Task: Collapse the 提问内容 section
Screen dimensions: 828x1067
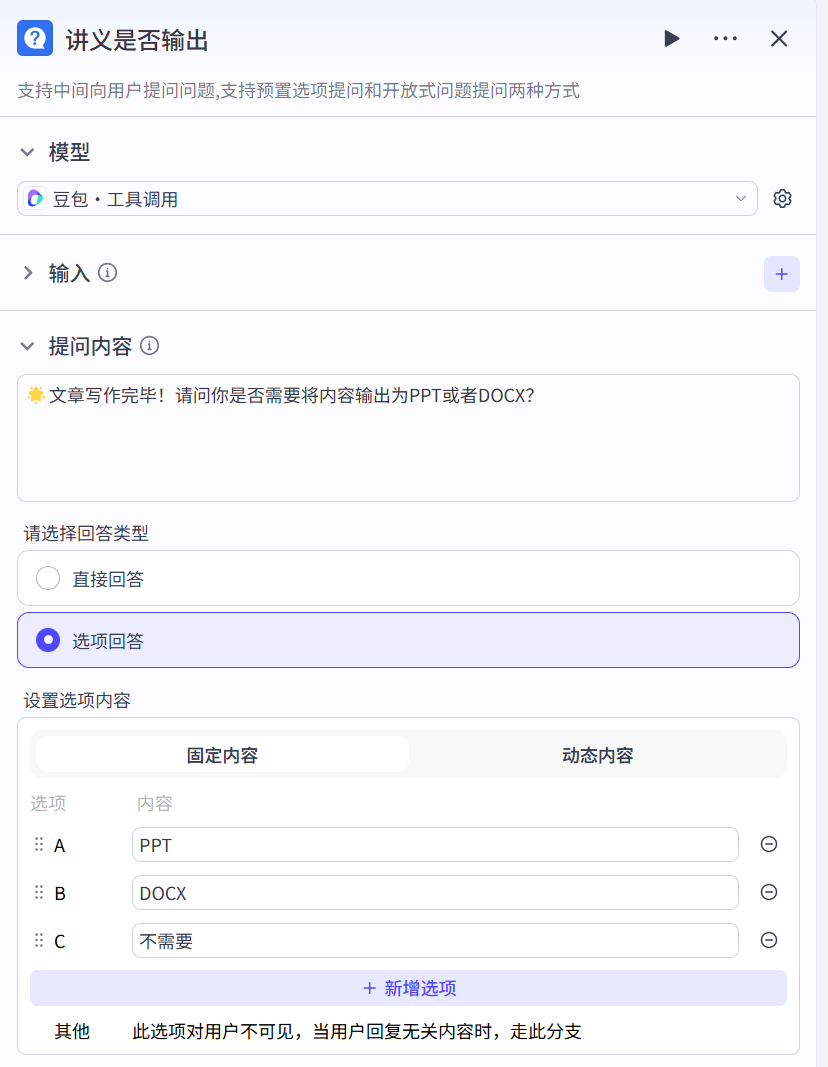Action: (x=28, y=346)
